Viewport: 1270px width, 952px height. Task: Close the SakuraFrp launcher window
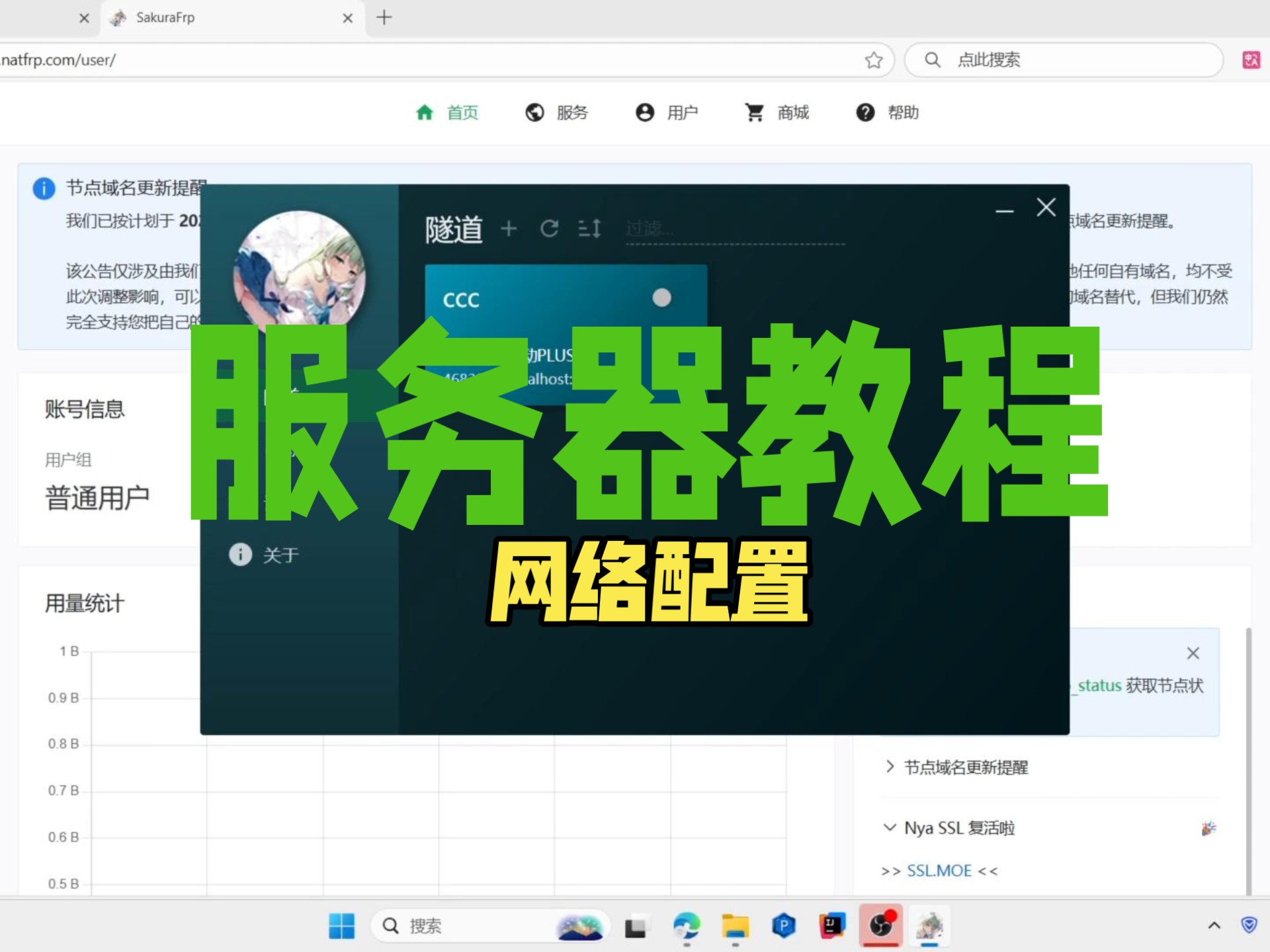pos(1046,208)
